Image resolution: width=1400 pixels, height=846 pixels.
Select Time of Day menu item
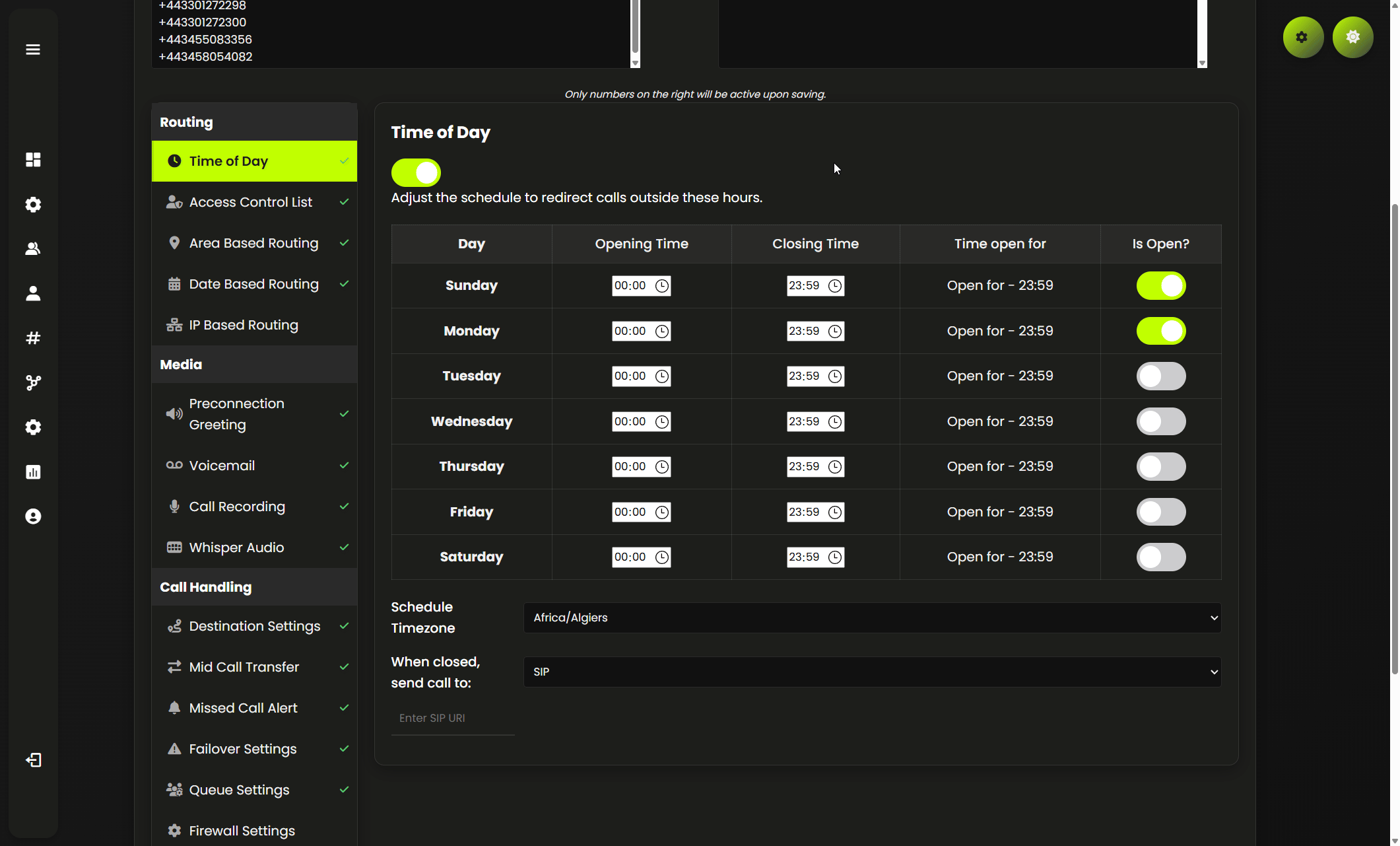point(254,161)
